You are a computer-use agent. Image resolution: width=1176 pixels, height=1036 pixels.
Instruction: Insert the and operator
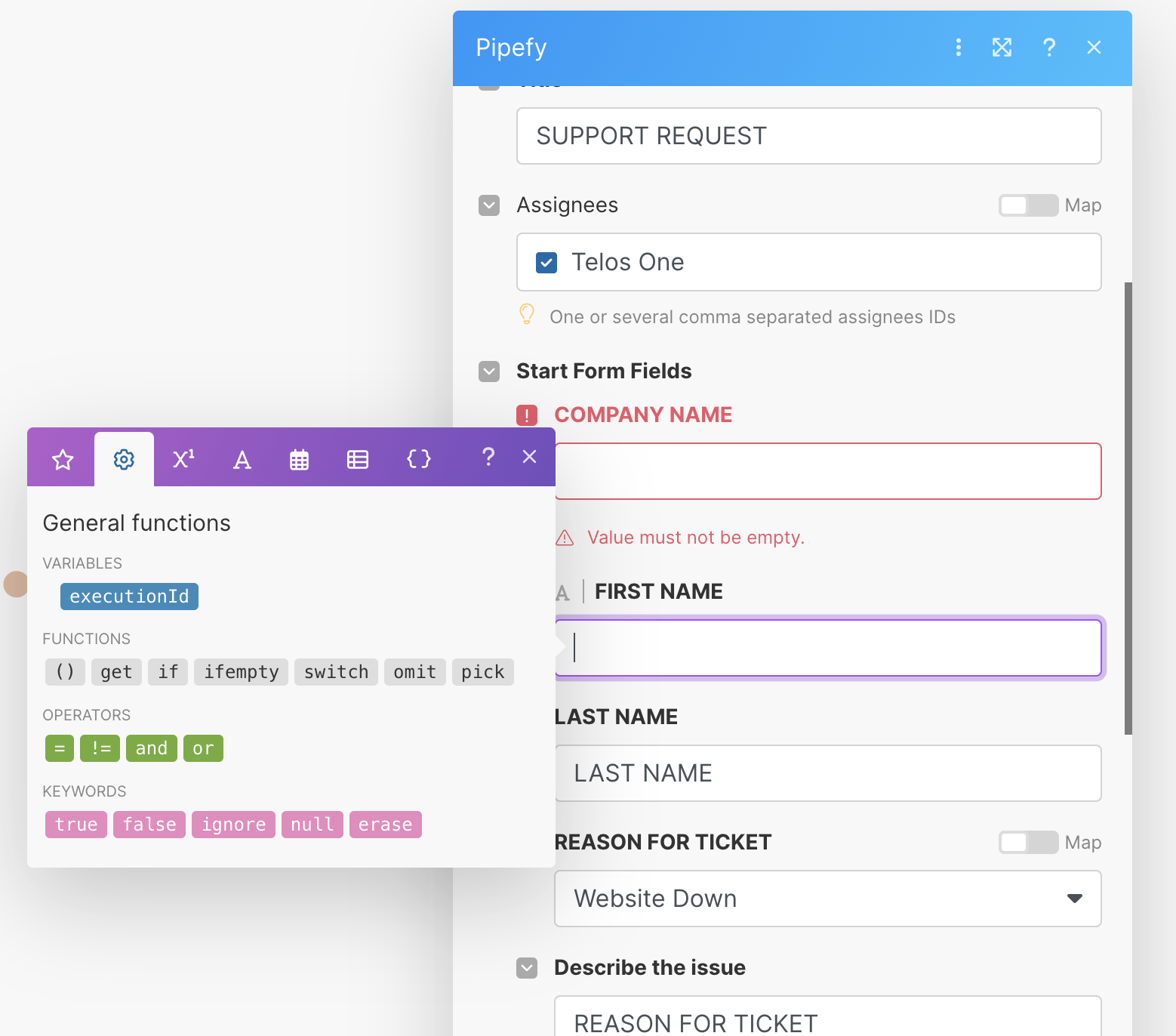[152, 748]
